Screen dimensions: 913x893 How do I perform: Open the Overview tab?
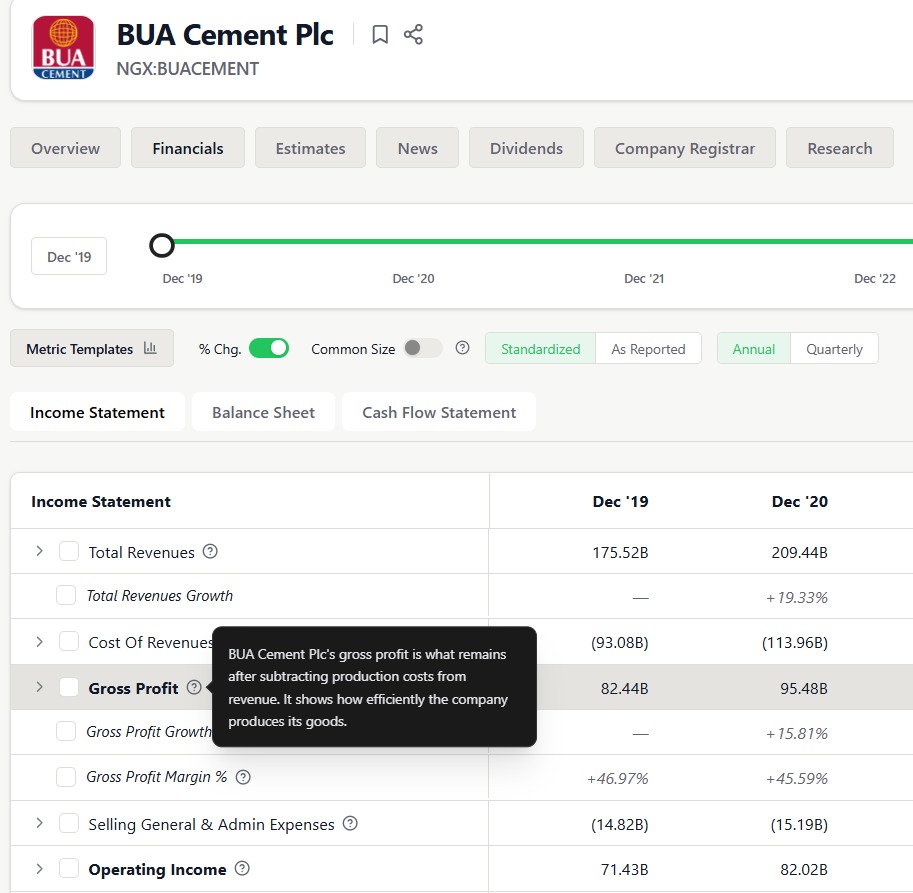point(65,148)
